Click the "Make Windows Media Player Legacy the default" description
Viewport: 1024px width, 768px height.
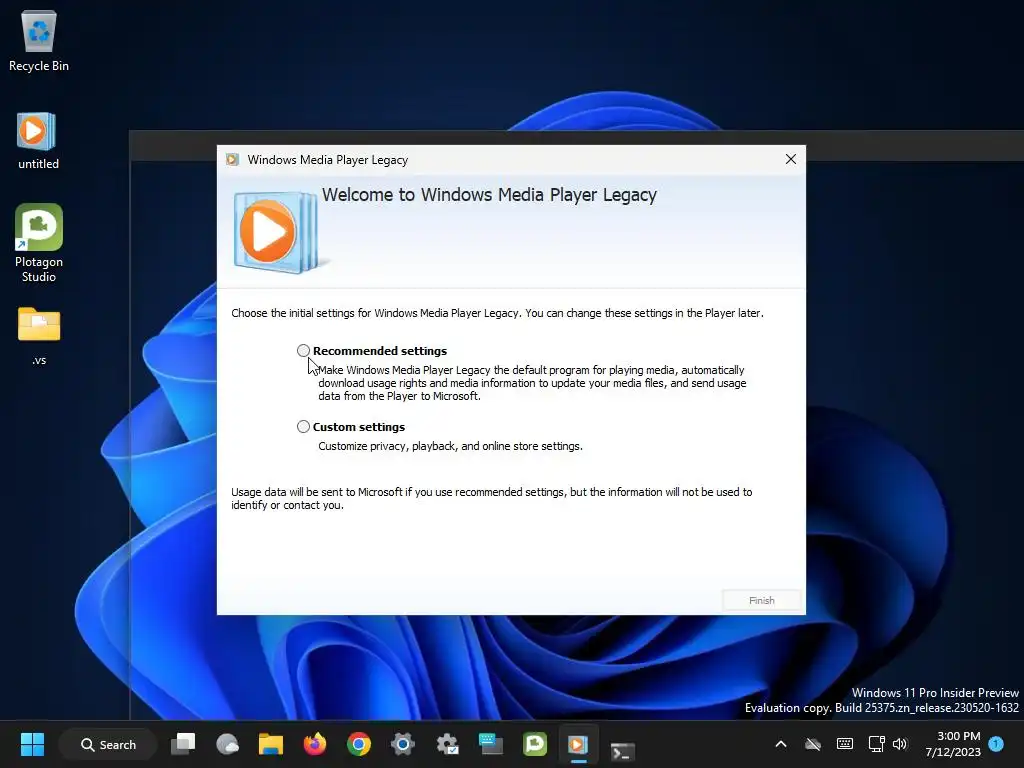(532, 383)
